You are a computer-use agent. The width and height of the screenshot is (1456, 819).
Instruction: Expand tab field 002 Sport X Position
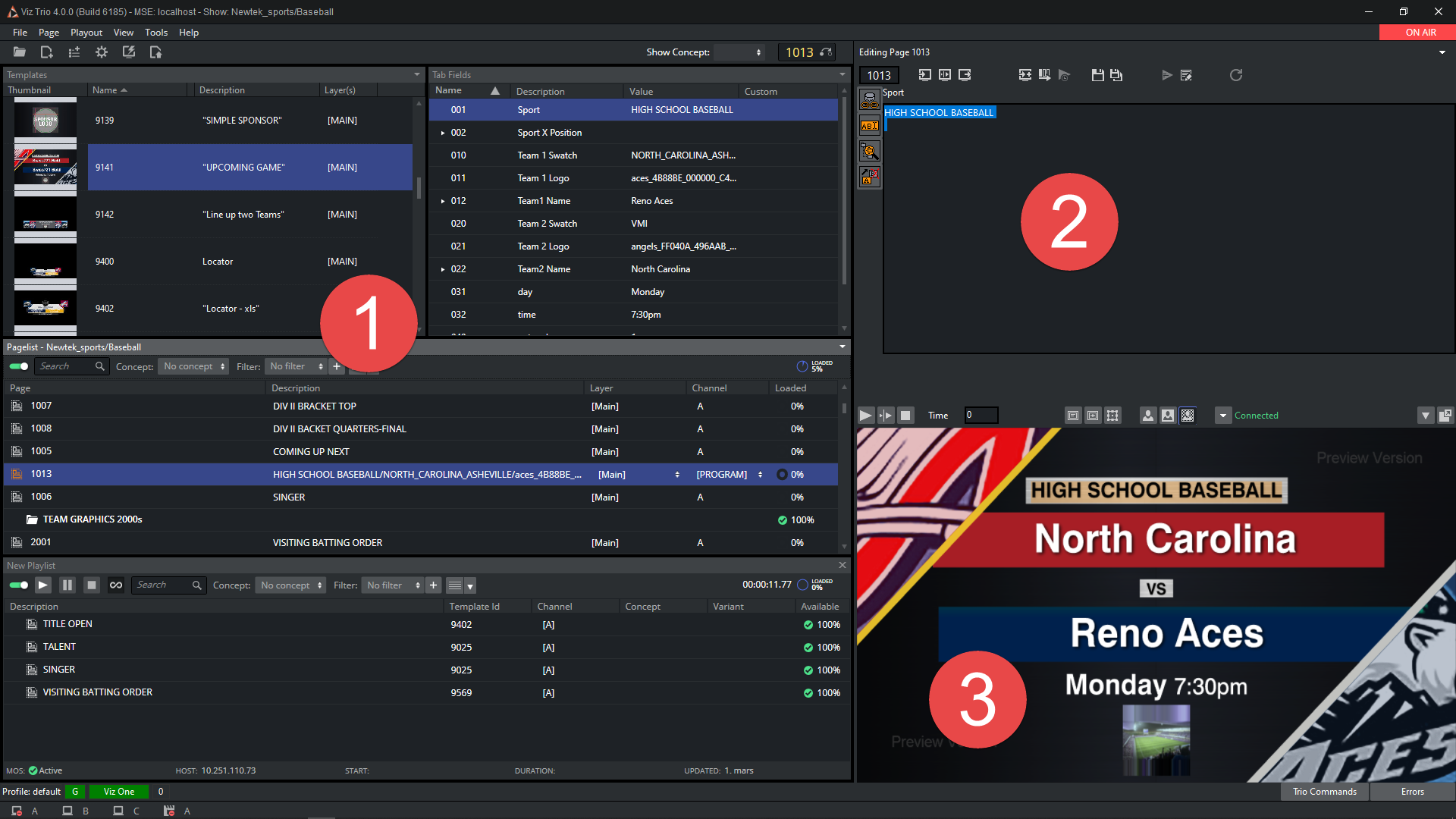tap(443, 133)
